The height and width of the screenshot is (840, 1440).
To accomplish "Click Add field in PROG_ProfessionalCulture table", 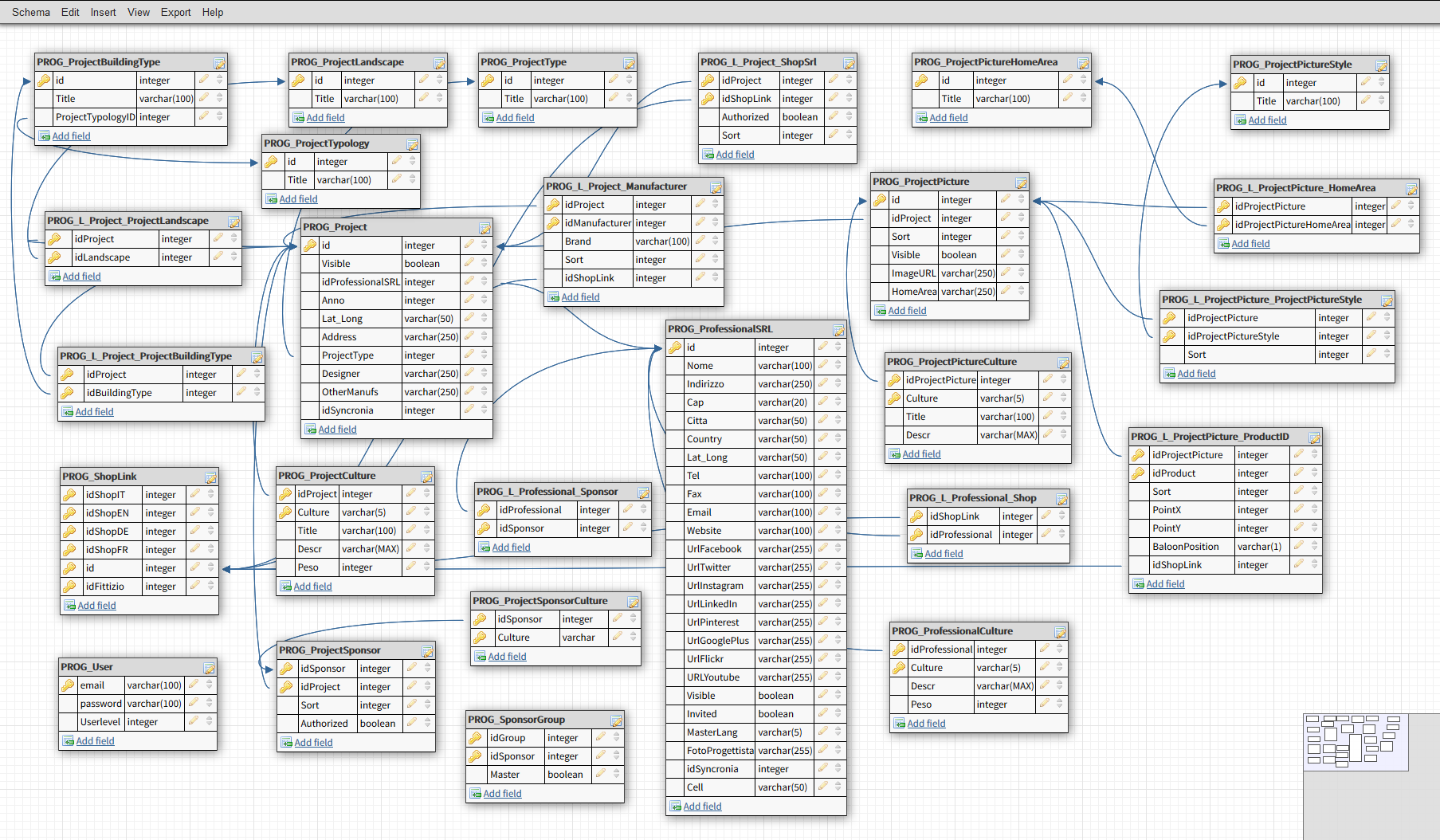I will [926, 724].
